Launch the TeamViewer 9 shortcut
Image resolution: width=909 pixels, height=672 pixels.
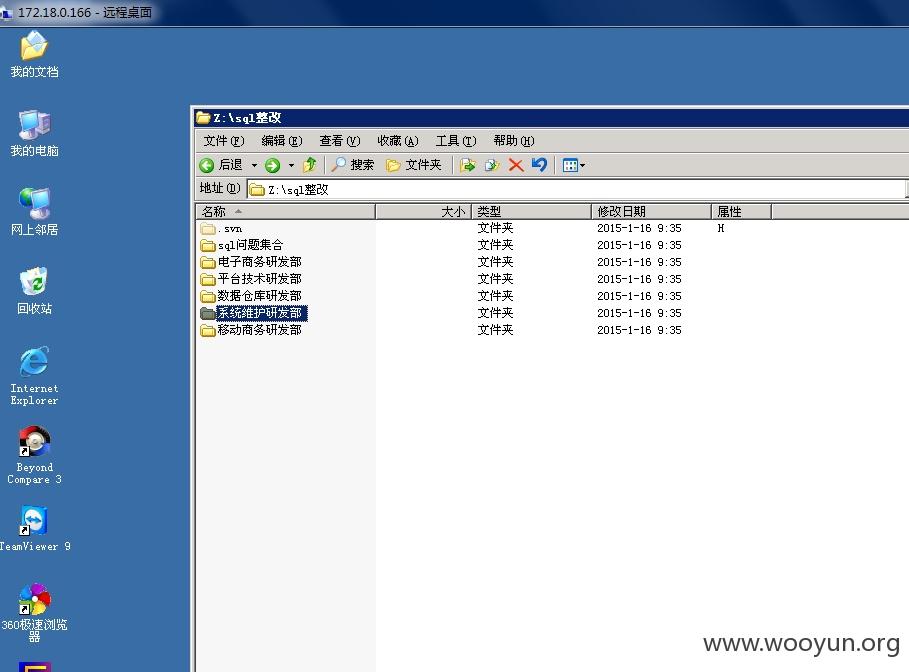pos(34,528)
